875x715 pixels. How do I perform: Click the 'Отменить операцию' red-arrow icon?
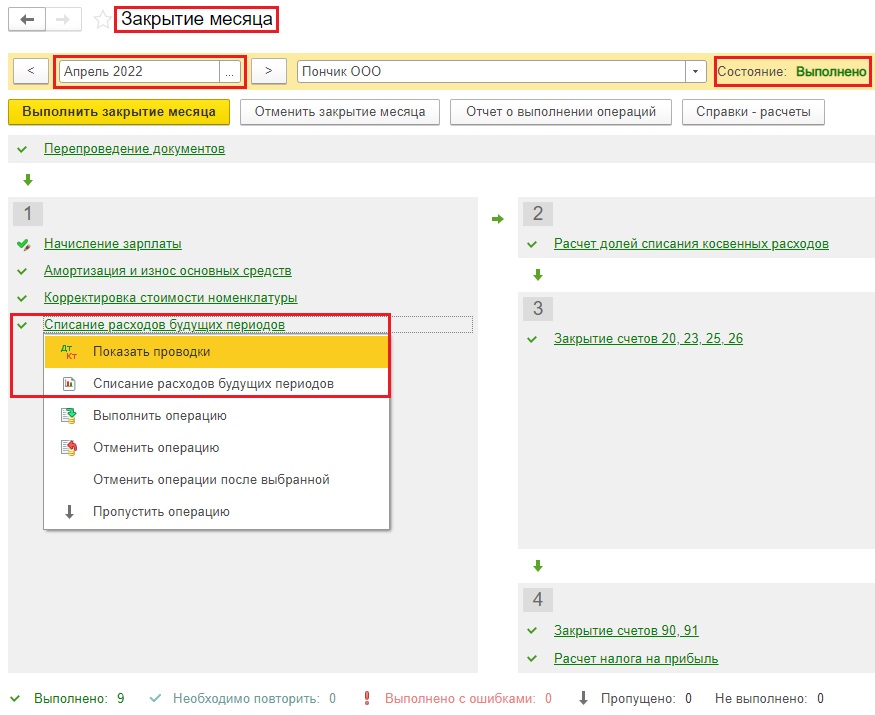tap(69, 448)
